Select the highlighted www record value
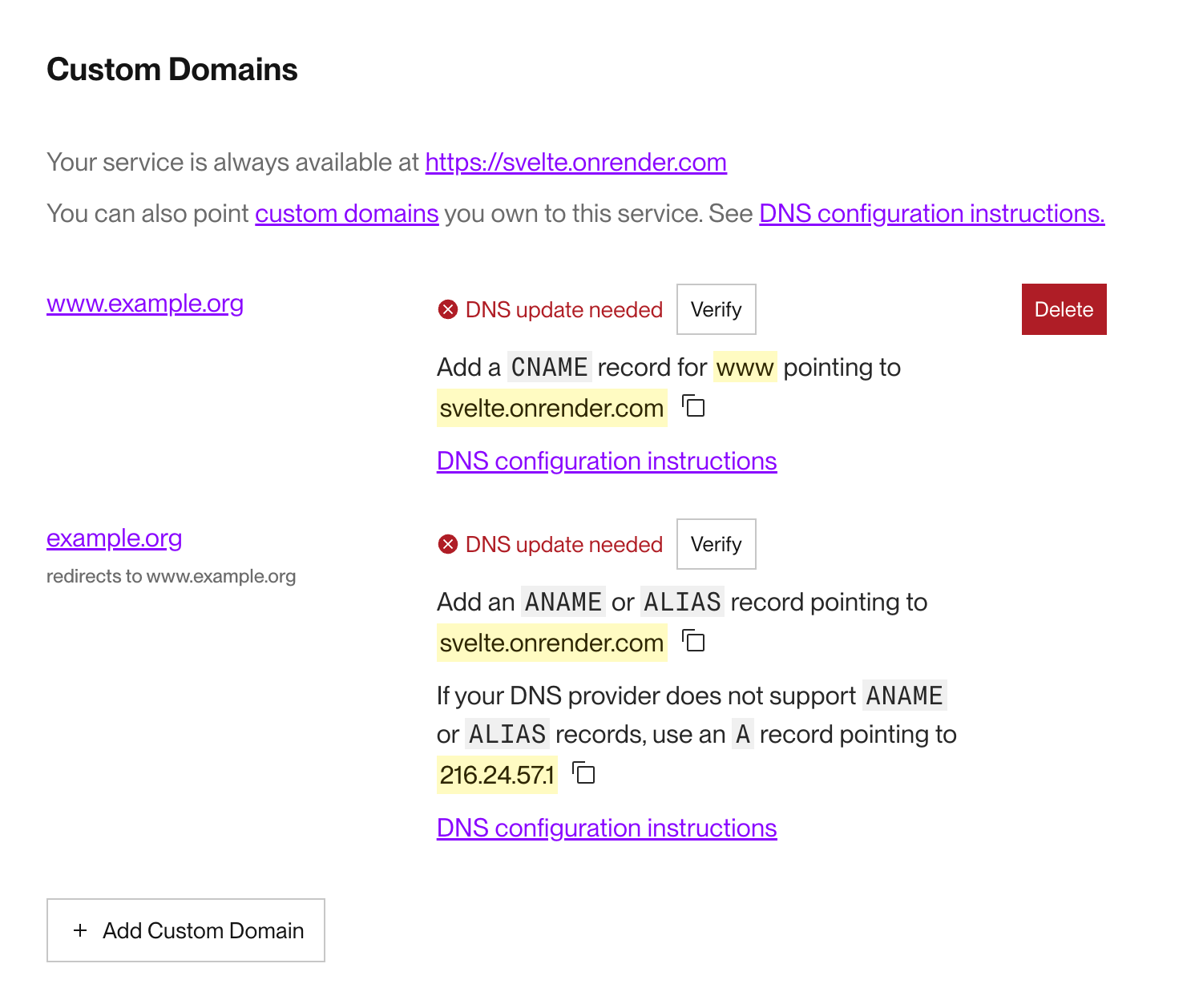This screenshot has height=1008, width=1199. pyautogui.click(x=745, y=367)
